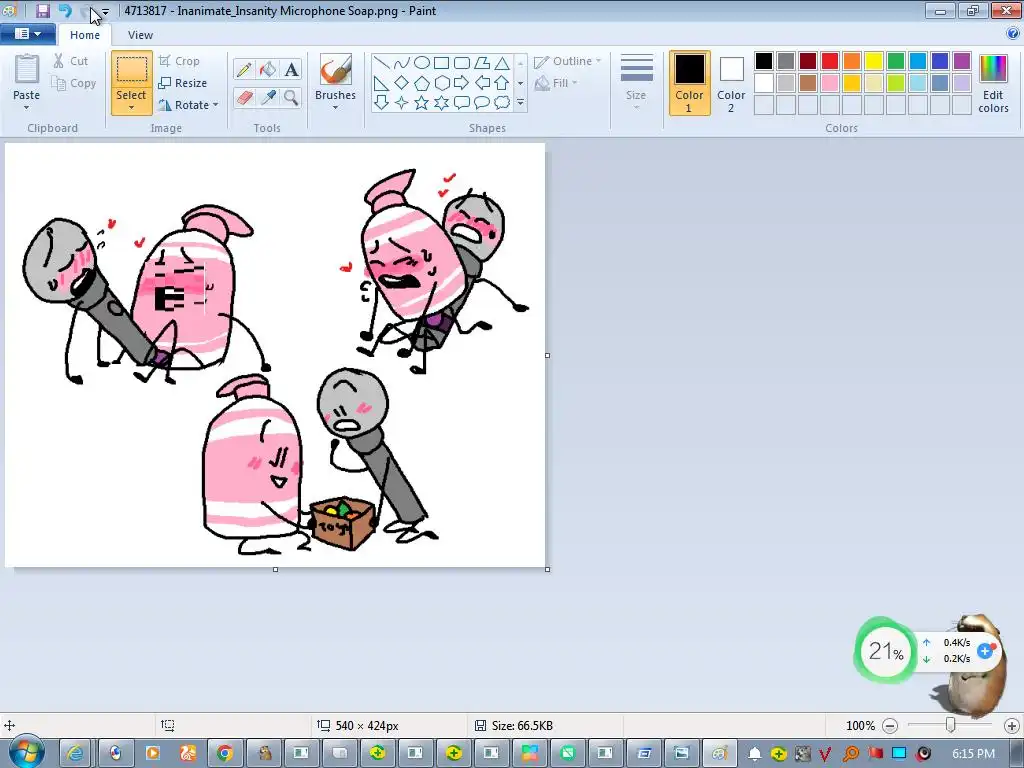
Task: Choose the Rounded rectangular callout shape
Action: click(x=462, y=103)
